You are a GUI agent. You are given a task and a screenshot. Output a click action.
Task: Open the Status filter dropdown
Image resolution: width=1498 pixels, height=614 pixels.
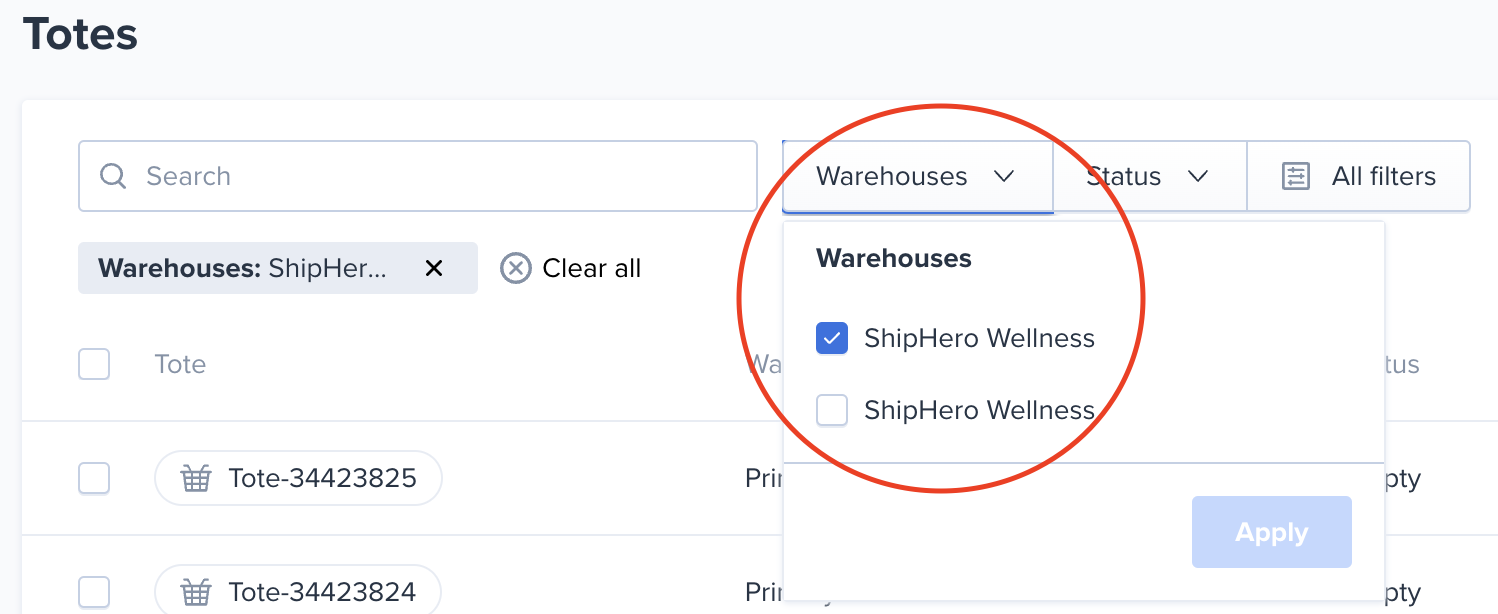pos(1150,177)
